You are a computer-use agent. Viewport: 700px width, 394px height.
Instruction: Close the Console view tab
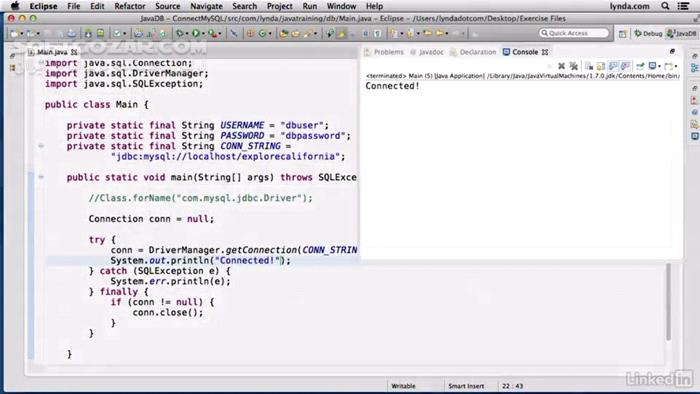tap(545, 52)
